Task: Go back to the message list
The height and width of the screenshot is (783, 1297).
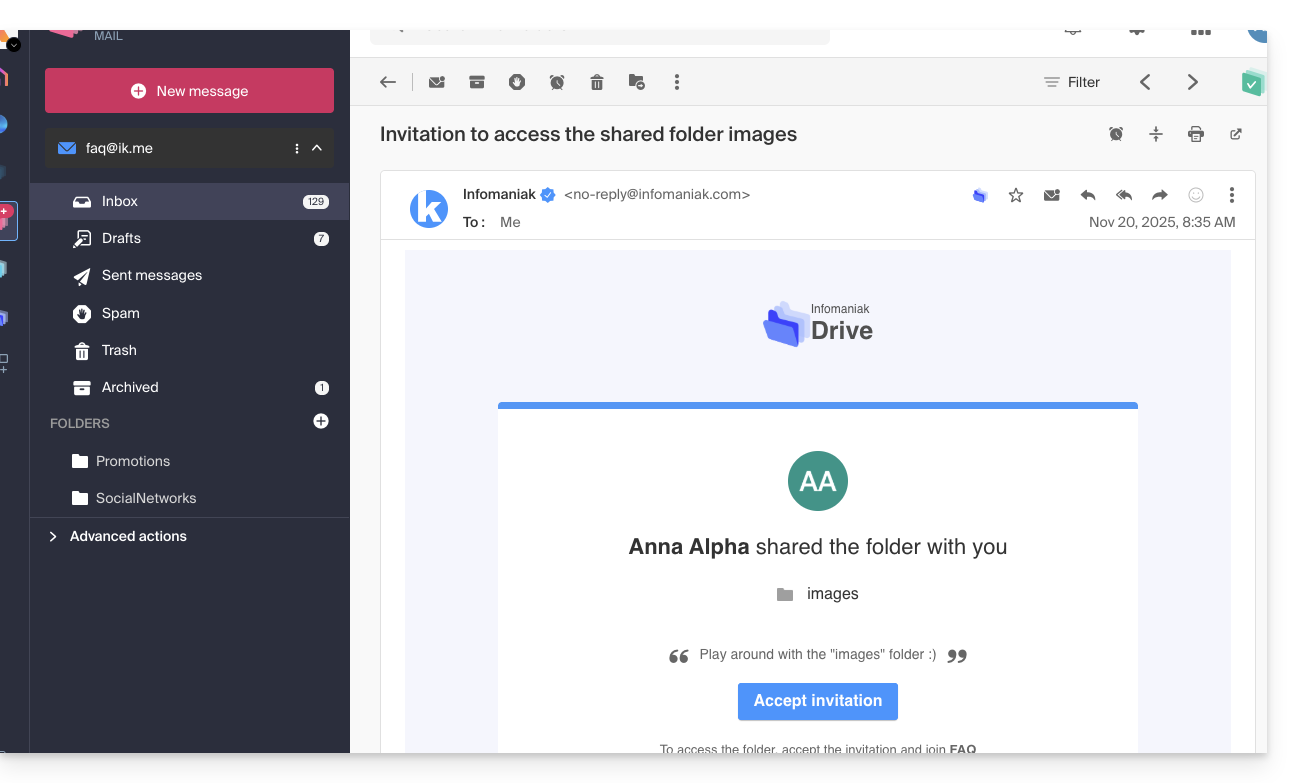Action: pos(388,83)
